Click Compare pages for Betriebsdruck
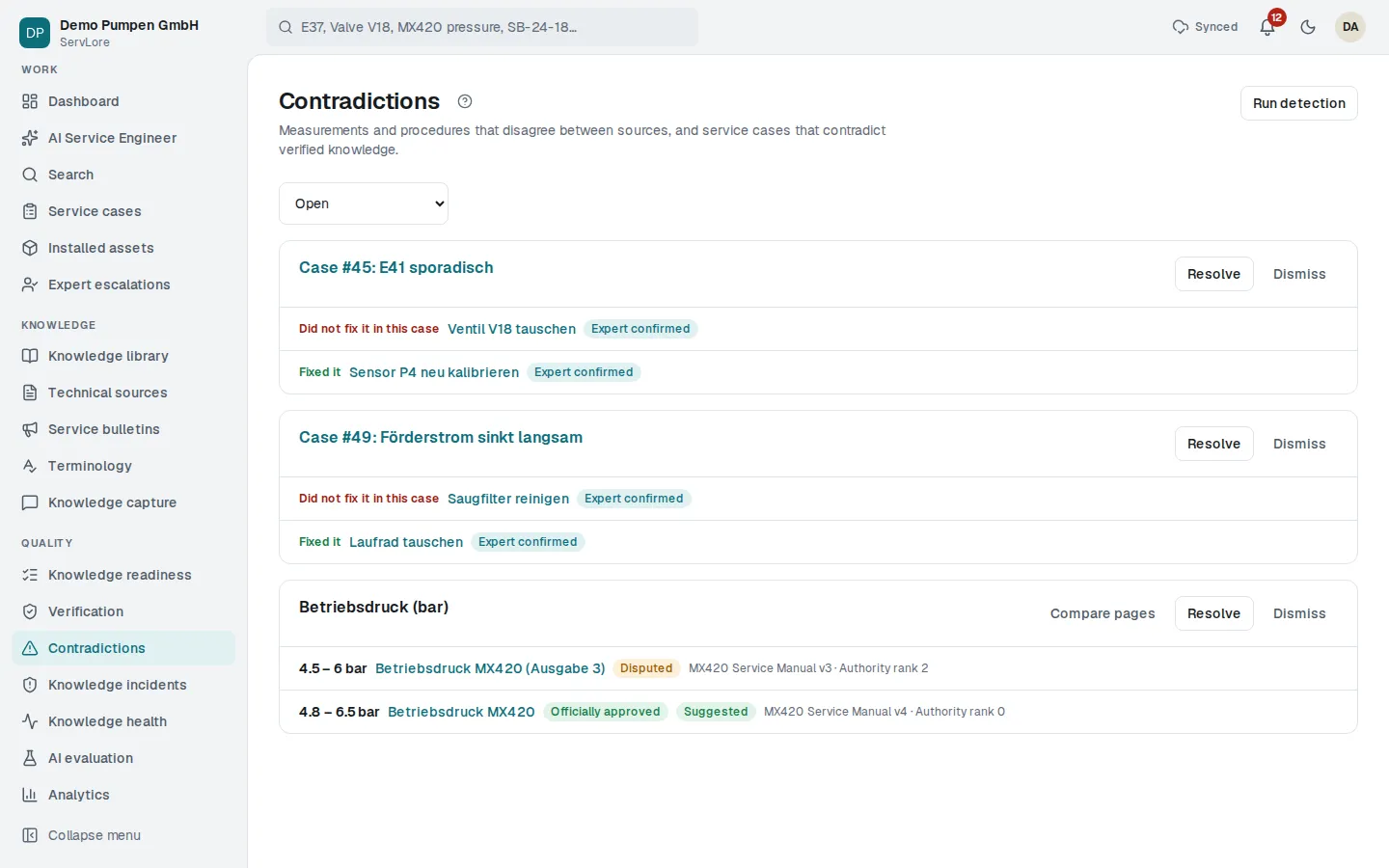This screenshot has width=1389, height=868. point(1103,613)
